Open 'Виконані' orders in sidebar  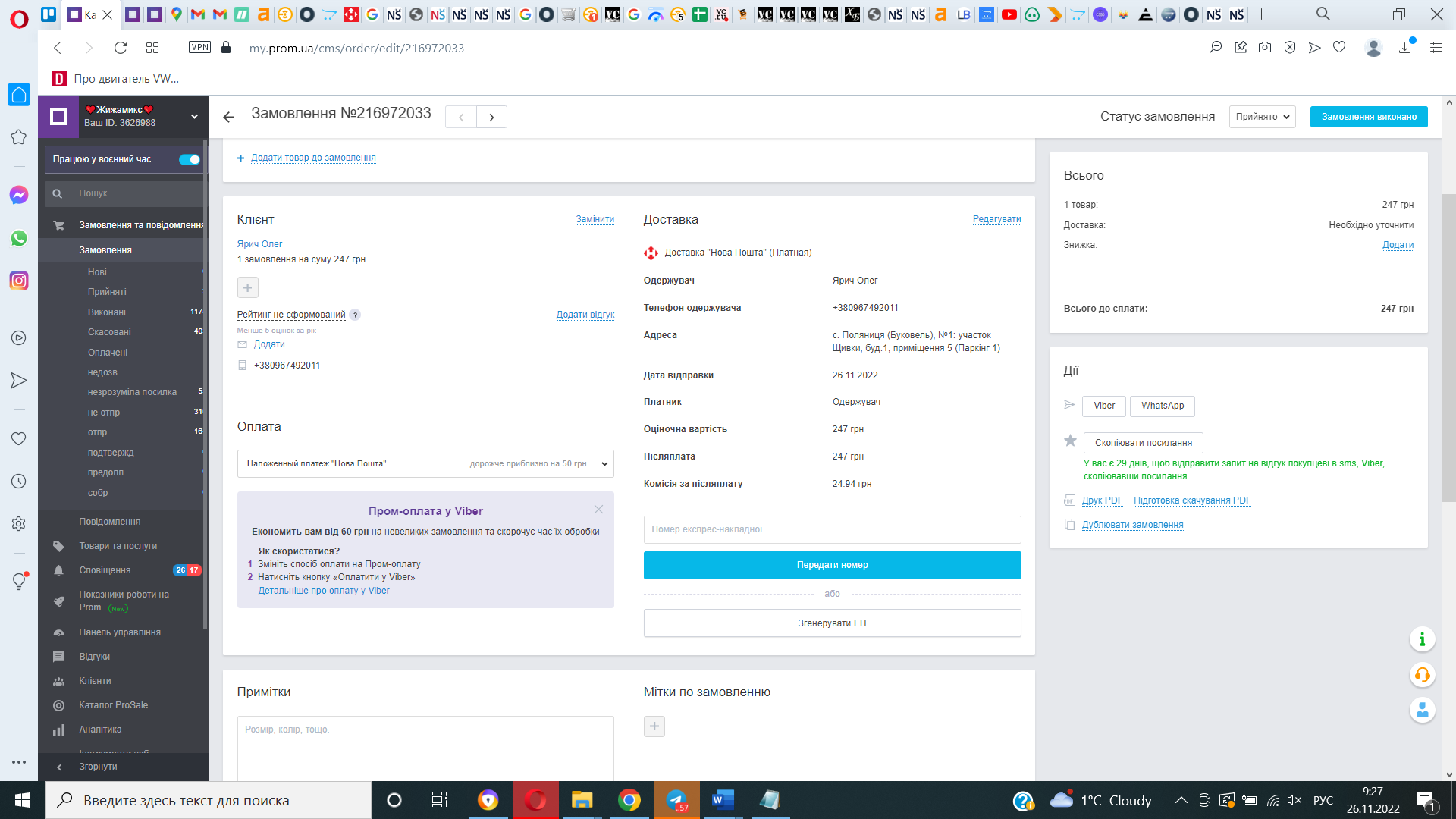pyautogui.click(x=106, y=312)
